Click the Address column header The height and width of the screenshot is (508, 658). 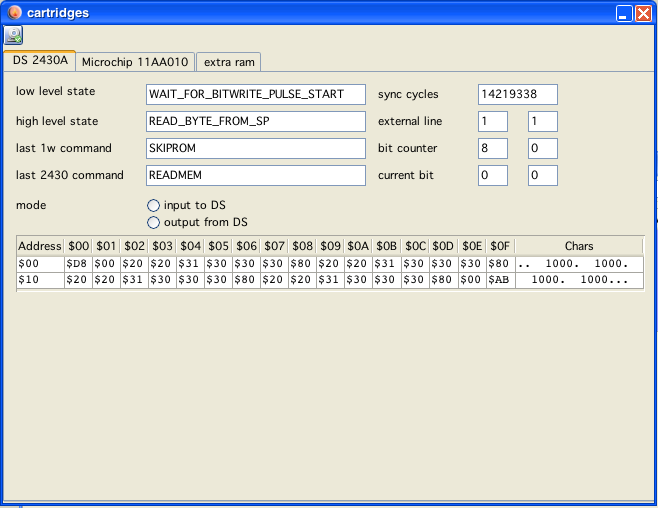pos(40,246)
